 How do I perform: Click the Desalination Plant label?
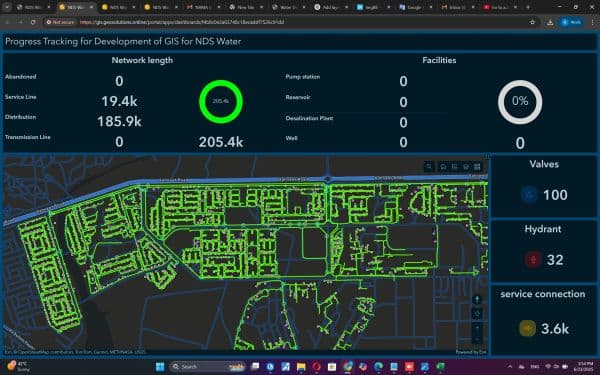click(309, 118)
